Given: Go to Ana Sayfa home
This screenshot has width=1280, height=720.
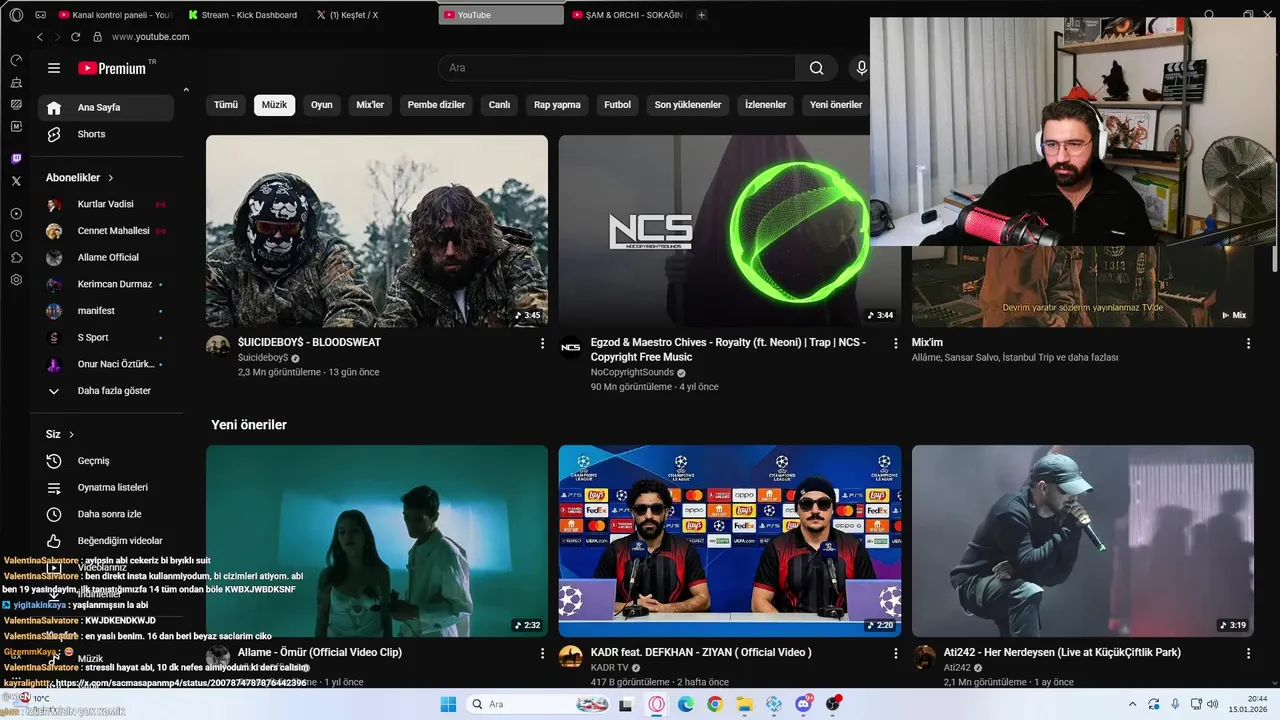Looking at the screenshot, I should coord(106,108).
